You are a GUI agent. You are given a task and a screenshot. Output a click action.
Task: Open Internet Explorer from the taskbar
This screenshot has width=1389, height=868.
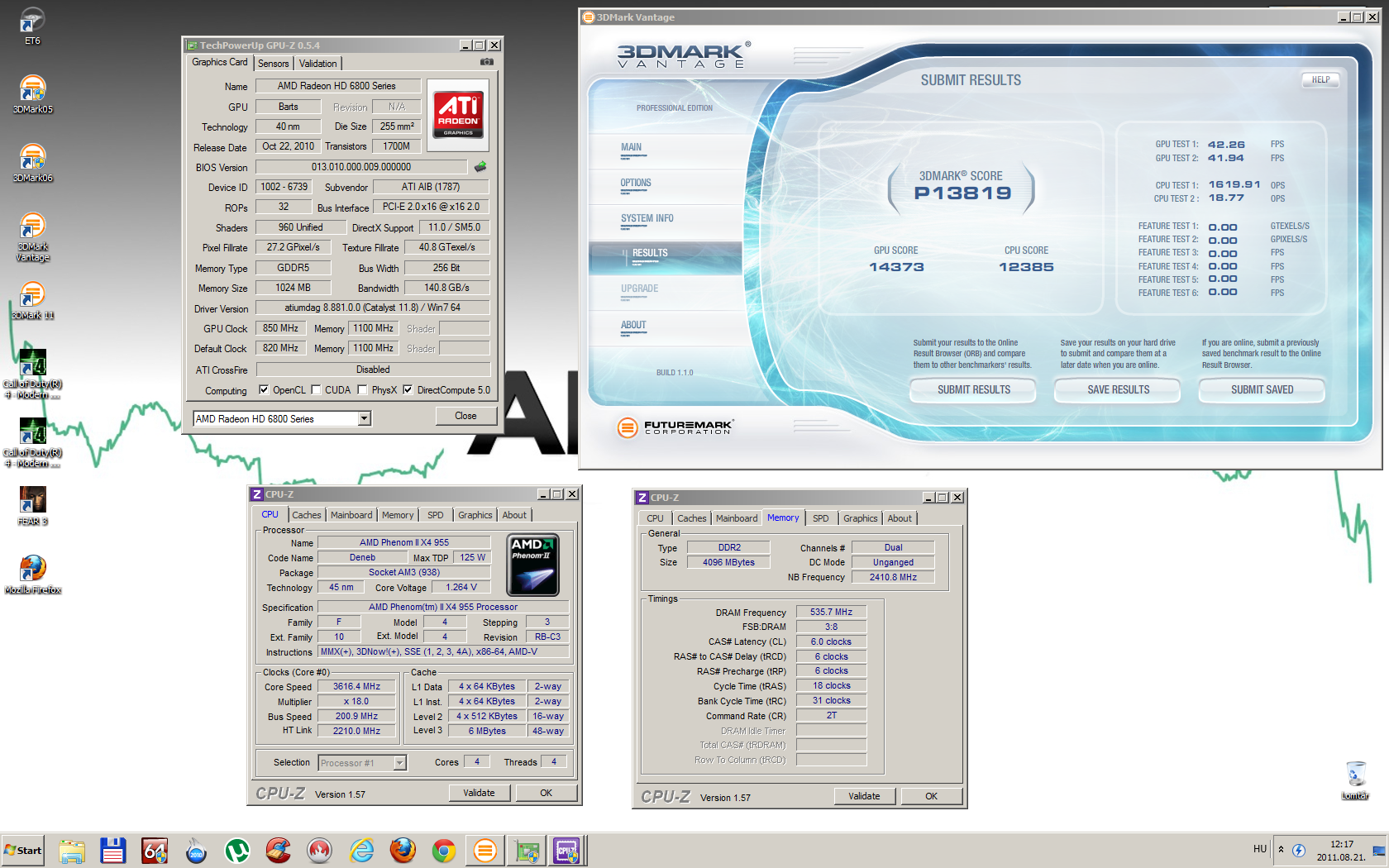pos(361,851)
